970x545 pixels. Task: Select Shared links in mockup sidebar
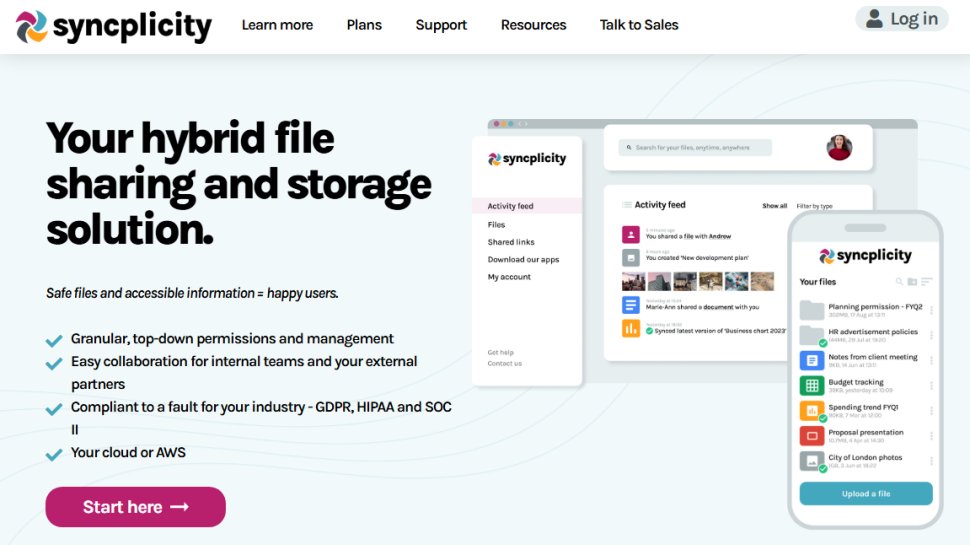[511, 242]
